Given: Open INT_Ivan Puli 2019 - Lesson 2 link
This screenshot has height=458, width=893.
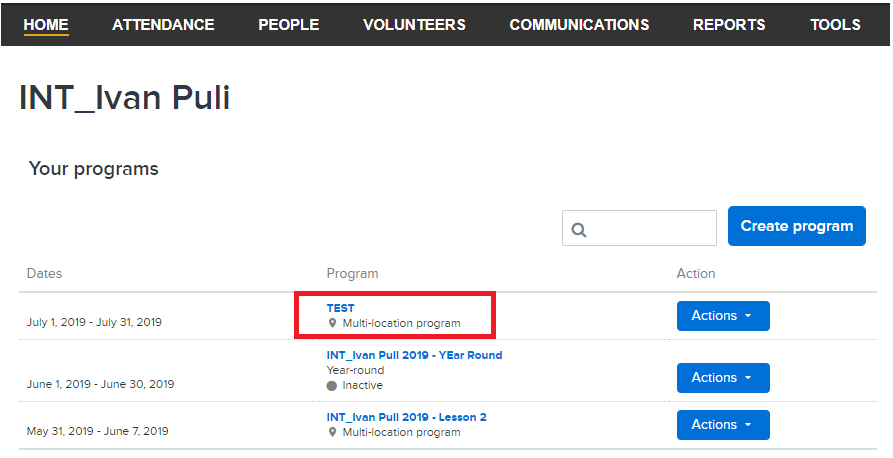Looking at the screenshot, I should (x=407, y=417).
